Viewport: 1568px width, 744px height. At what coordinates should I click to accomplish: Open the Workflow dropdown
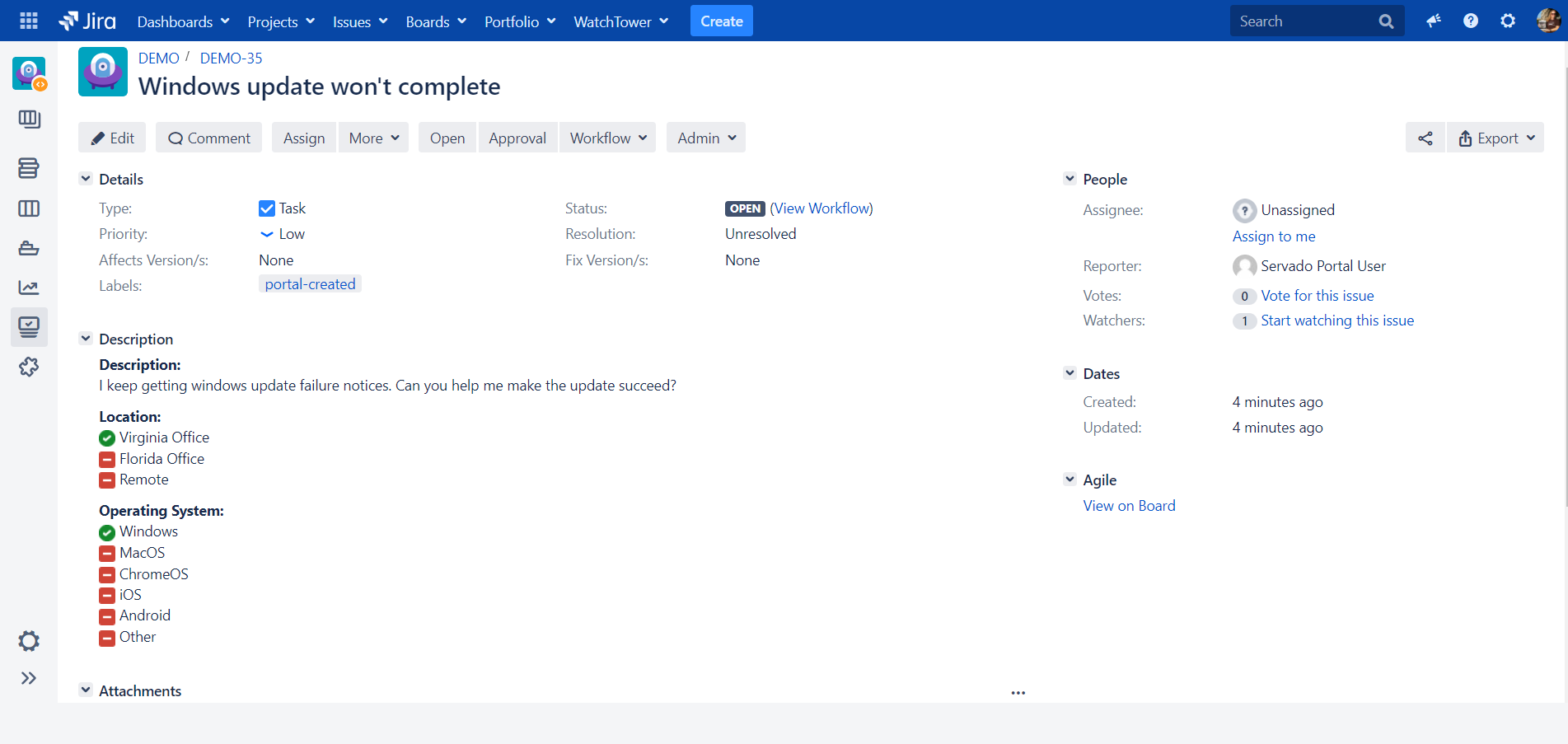coord(608,138)
